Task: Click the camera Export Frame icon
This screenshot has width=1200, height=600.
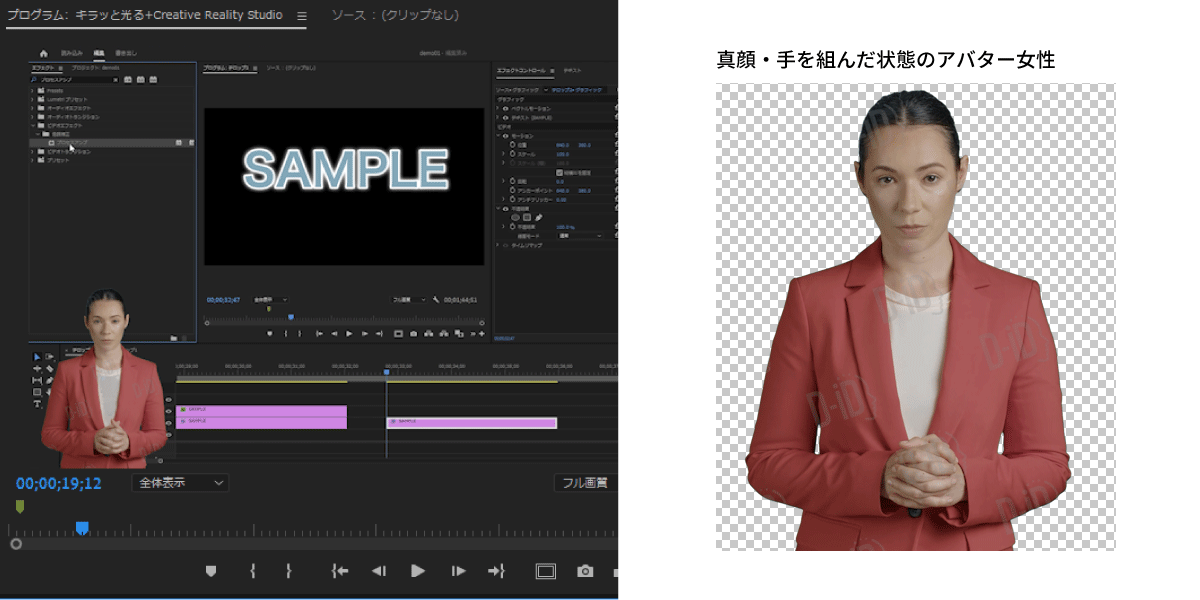Action: point(585,571)
